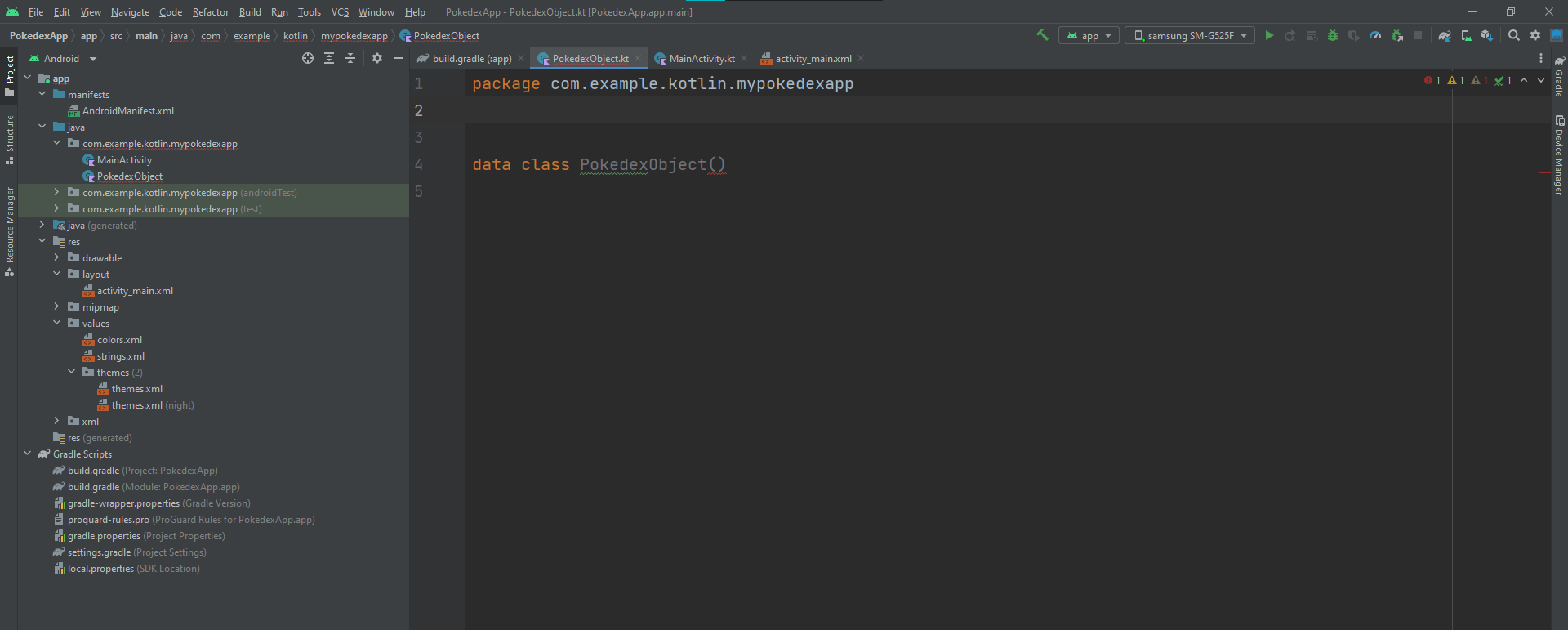Toggle the Gradle tool window on right
This screenshot has height=630, width=1568.
click(x=1559, y=76)
